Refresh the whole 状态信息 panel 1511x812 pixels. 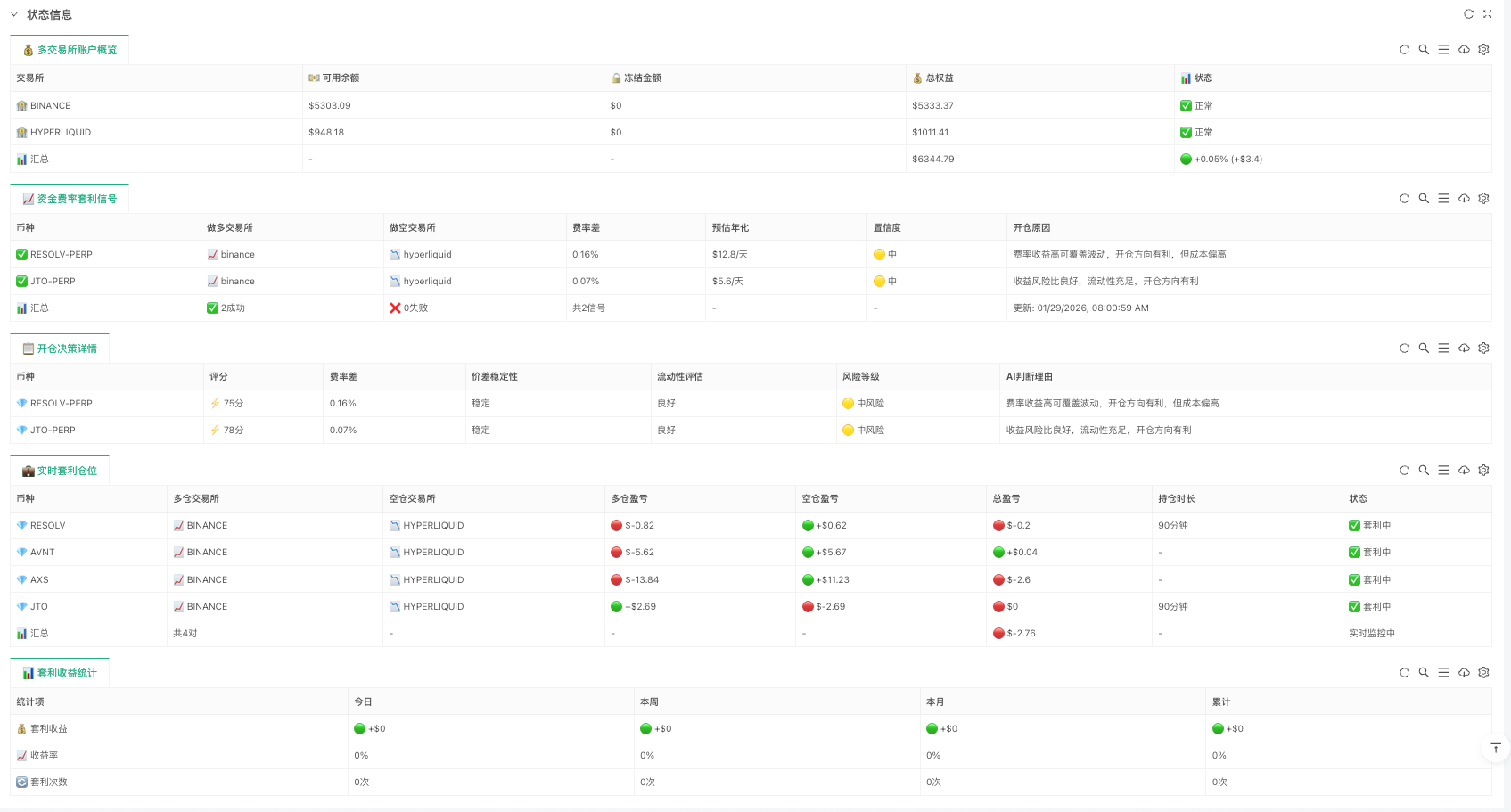coord(1468,14)
